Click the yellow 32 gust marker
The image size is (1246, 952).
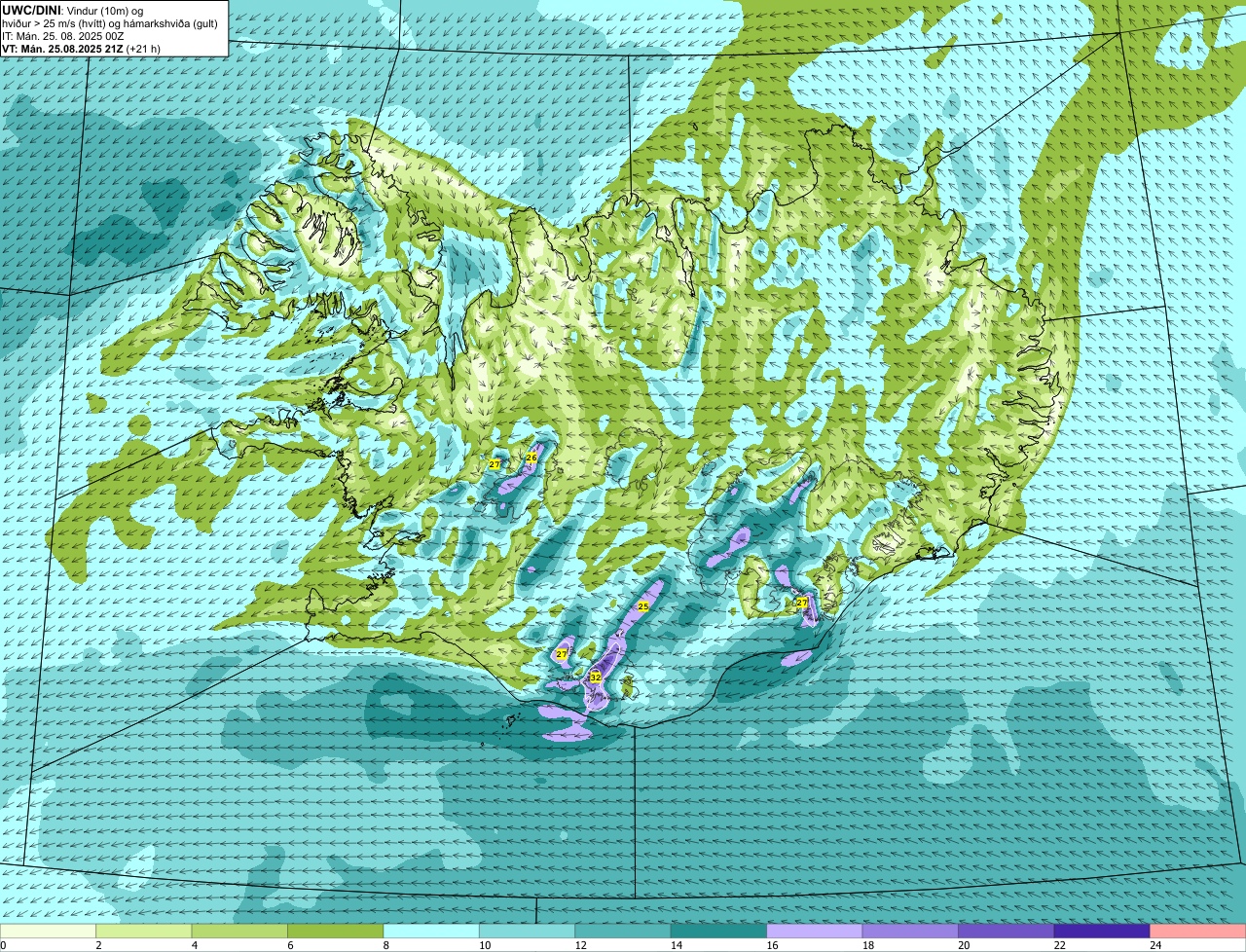595,677
